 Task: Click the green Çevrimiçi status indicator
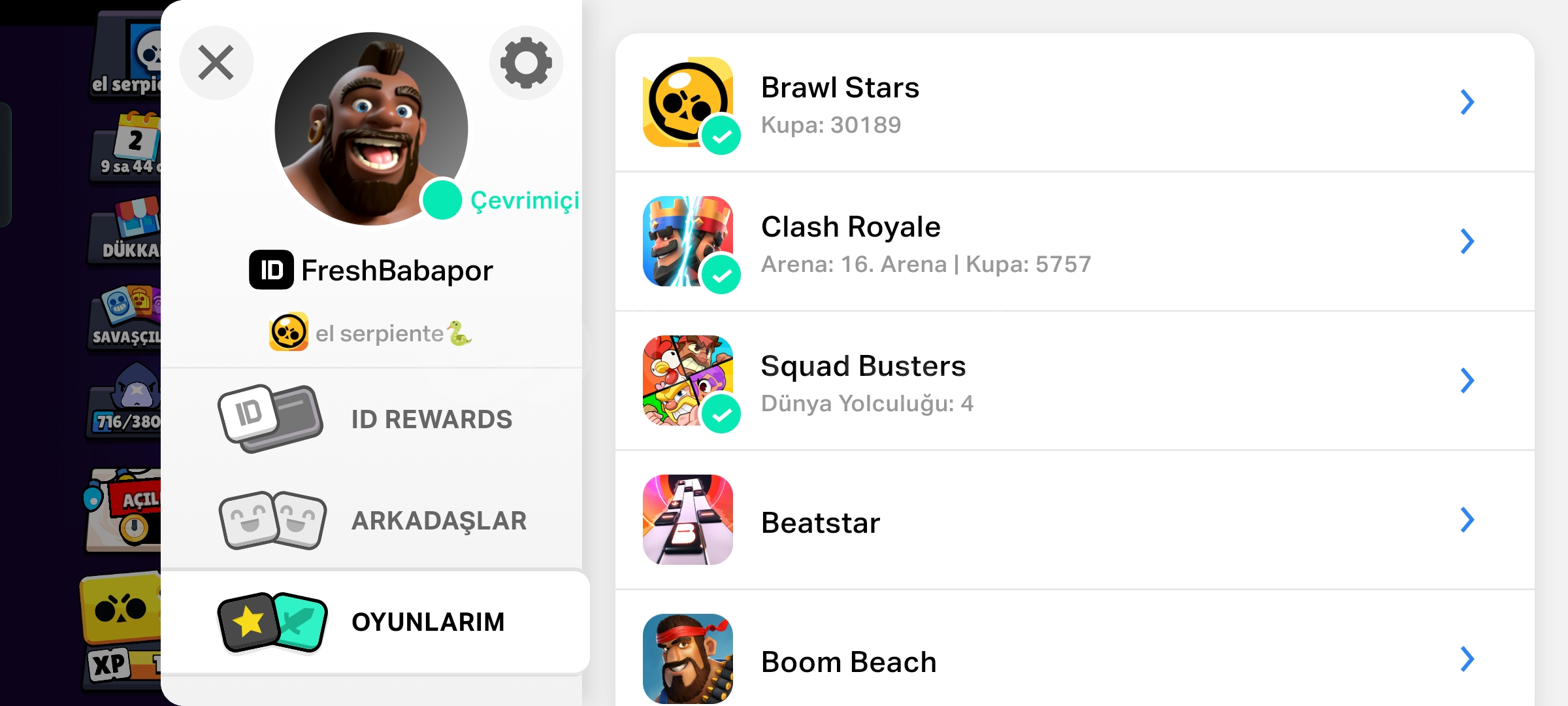coord(442,200)
